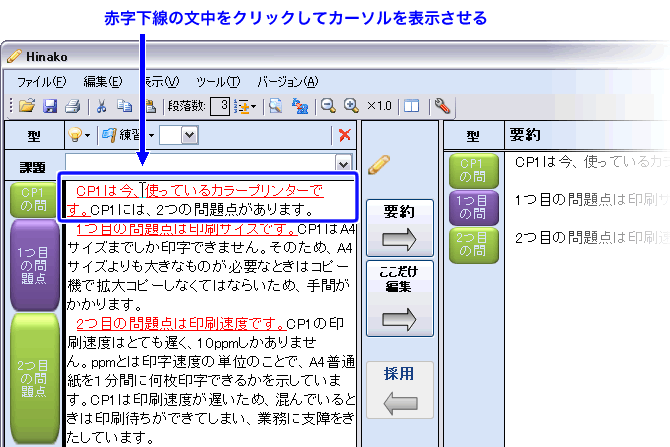Click red text 2つ目の問題点は印刷速度です。
The image size is (670, 447).
coord(181,323)
